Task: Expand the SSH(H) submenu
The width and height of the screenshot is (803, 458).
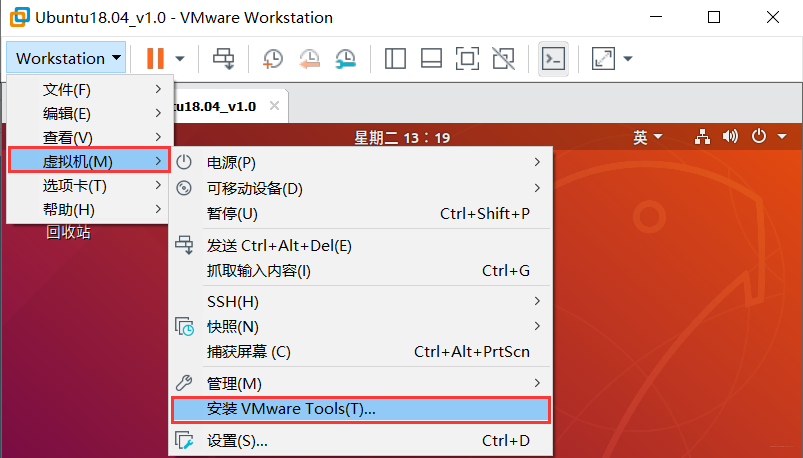Action: click(x=361, y=301)
